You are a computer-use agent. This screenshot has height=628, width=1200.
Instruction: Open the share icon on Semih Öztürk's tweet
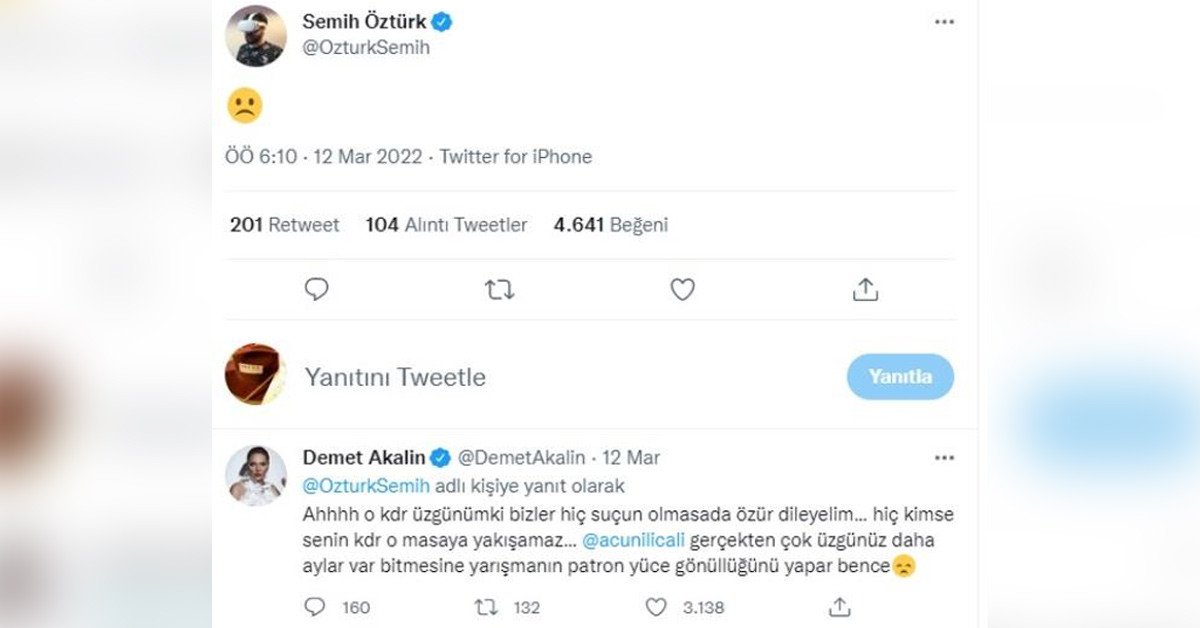pyautogui.click(x=865, y=289)
